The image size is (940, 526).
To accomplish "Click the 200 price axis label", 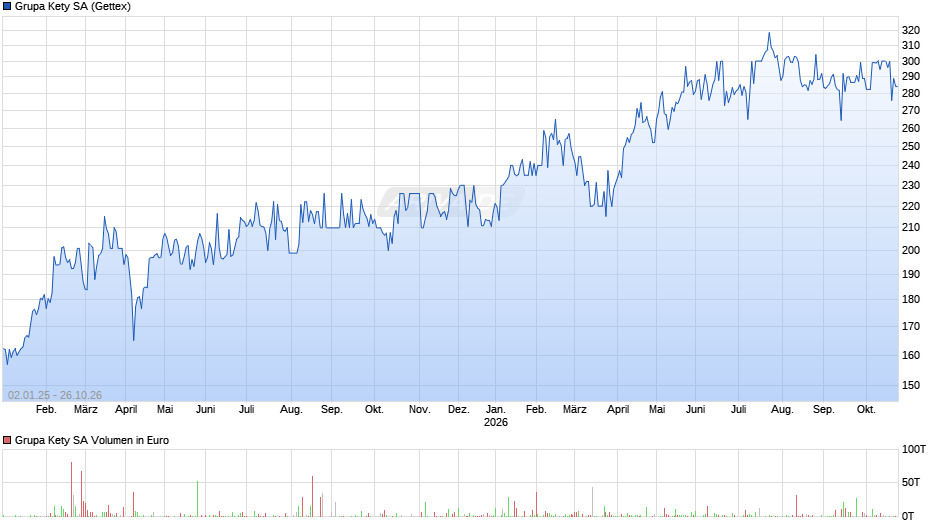I will point(911,251).
